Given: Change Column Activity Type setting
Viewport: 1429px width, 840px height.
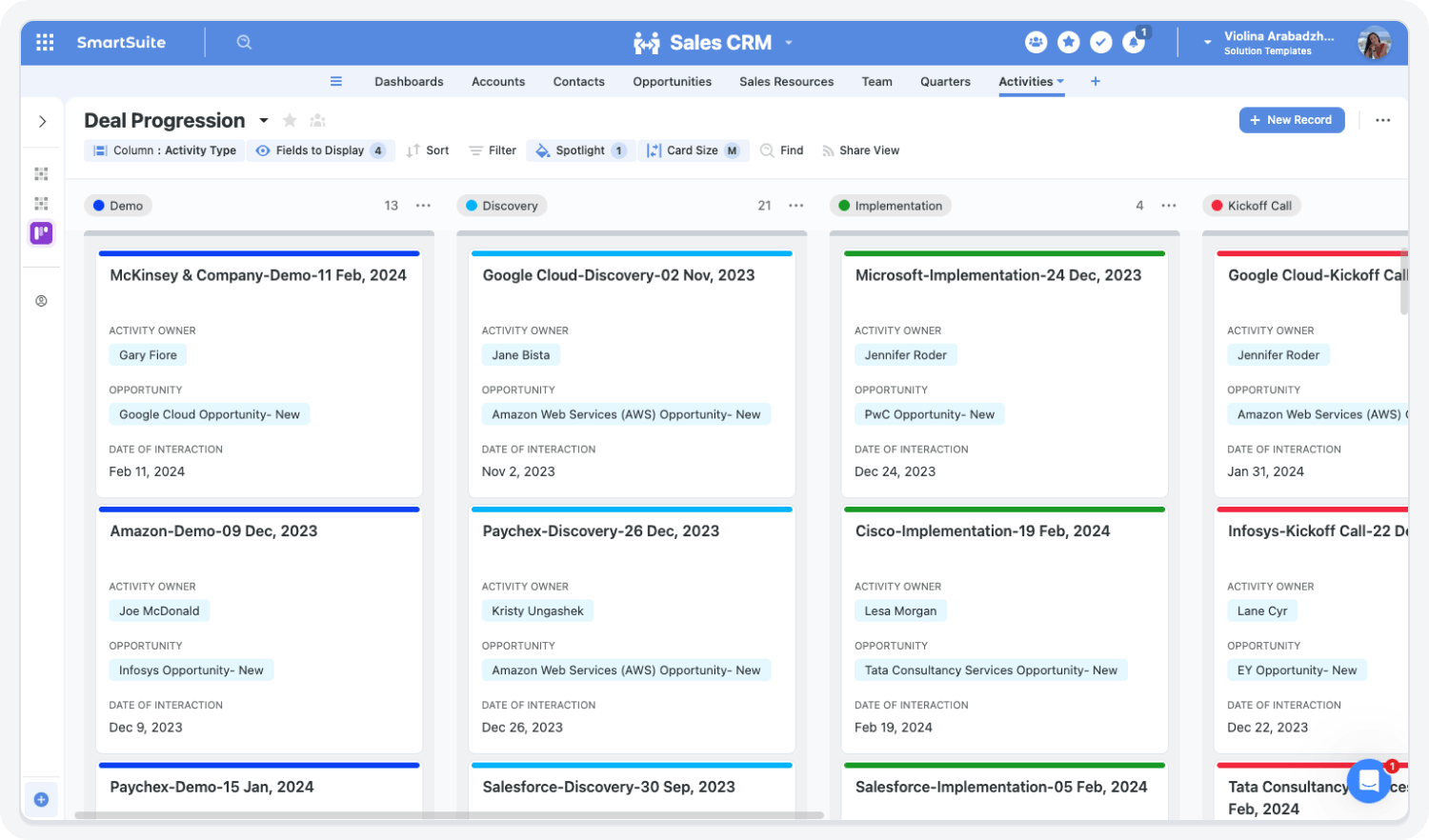Looking at the screenshot, I should click(x=165, y=150).
